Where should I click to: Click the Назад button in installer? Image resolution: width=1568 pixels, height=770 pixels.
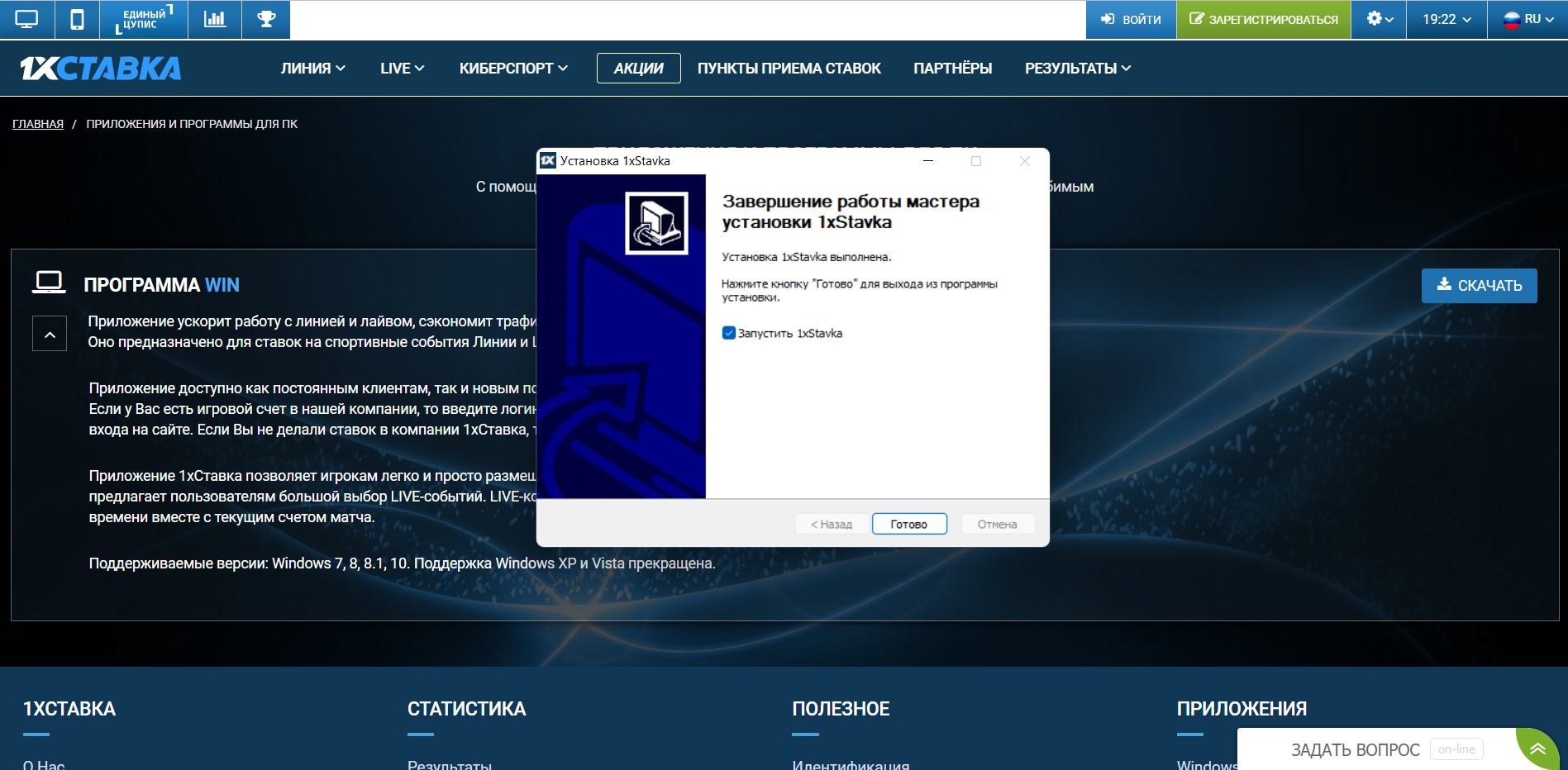tap(832, 524)
